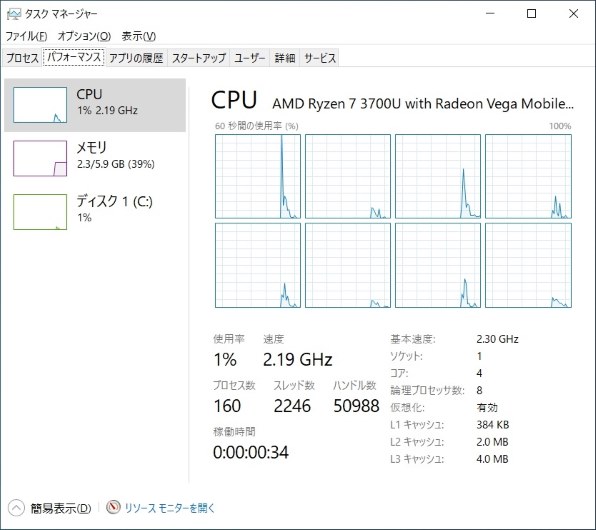
Task: Click the Resource Monitor icon at the bottom
Action: (113, 507)
